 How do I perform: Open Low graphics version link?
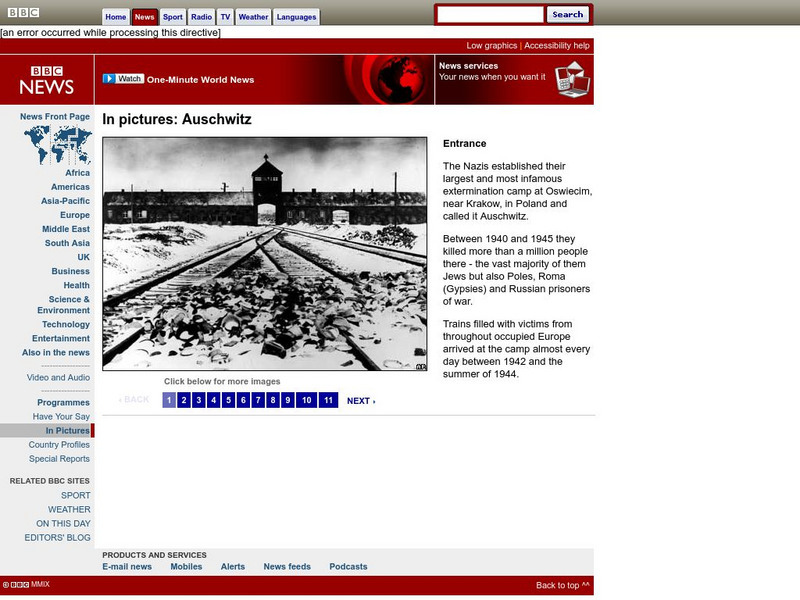[x=491, y=45]
